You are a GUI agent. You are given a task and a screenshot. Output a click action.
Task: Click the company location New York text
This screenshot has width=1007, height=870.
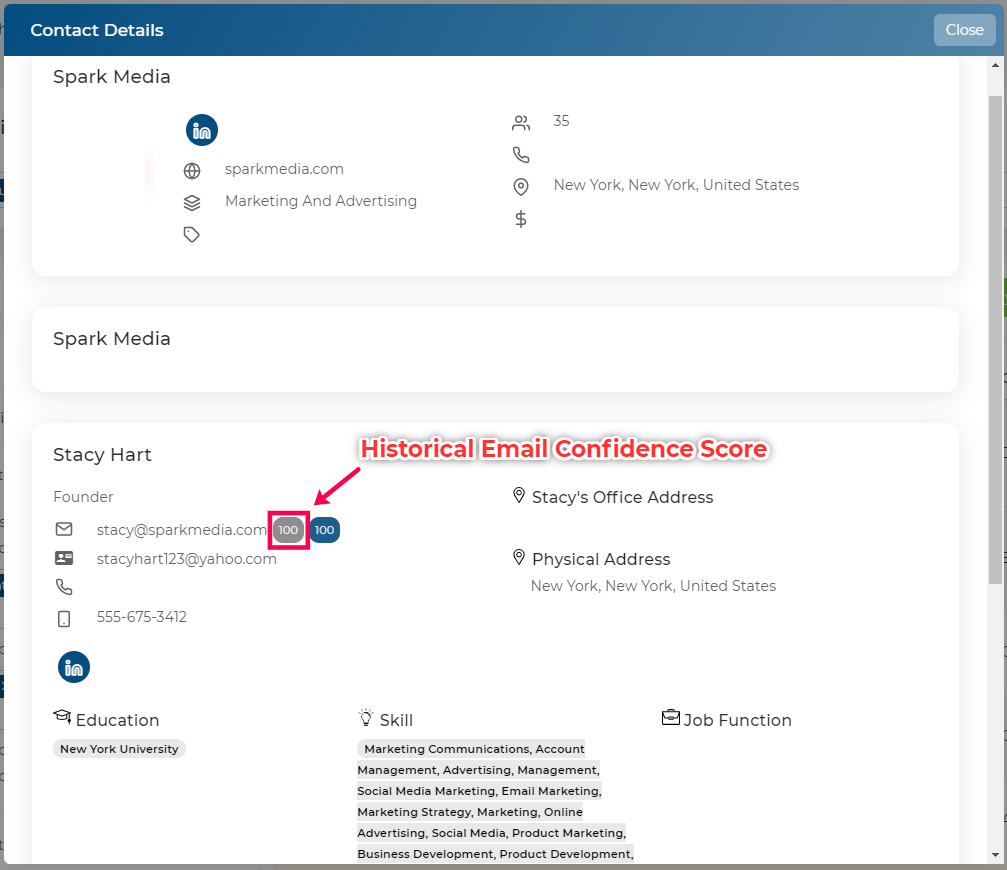[676, 185]
